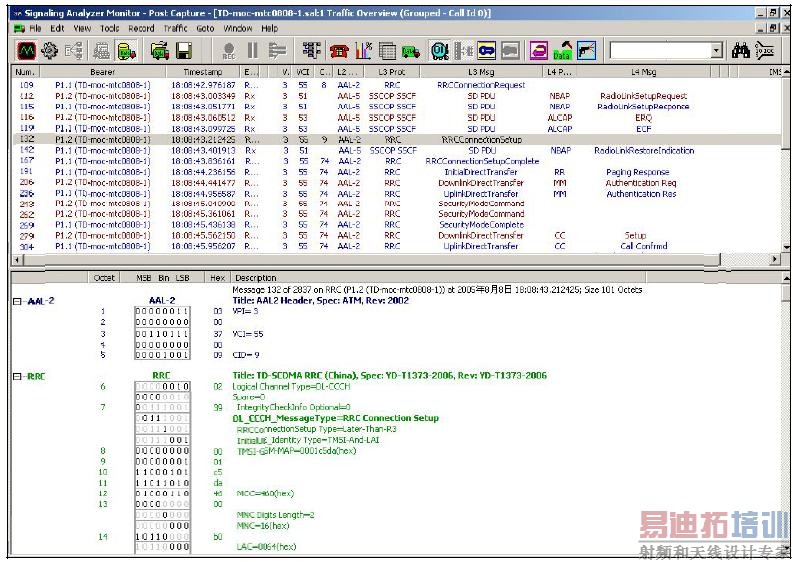
Task: Sort by the L3 Msg column header
Action: [x=481, y=72]
